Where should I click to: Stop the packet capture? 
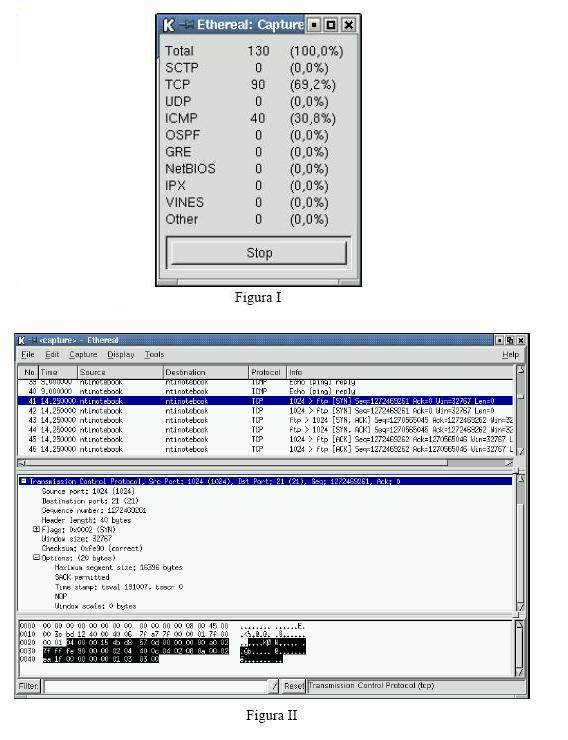[259, 253]
